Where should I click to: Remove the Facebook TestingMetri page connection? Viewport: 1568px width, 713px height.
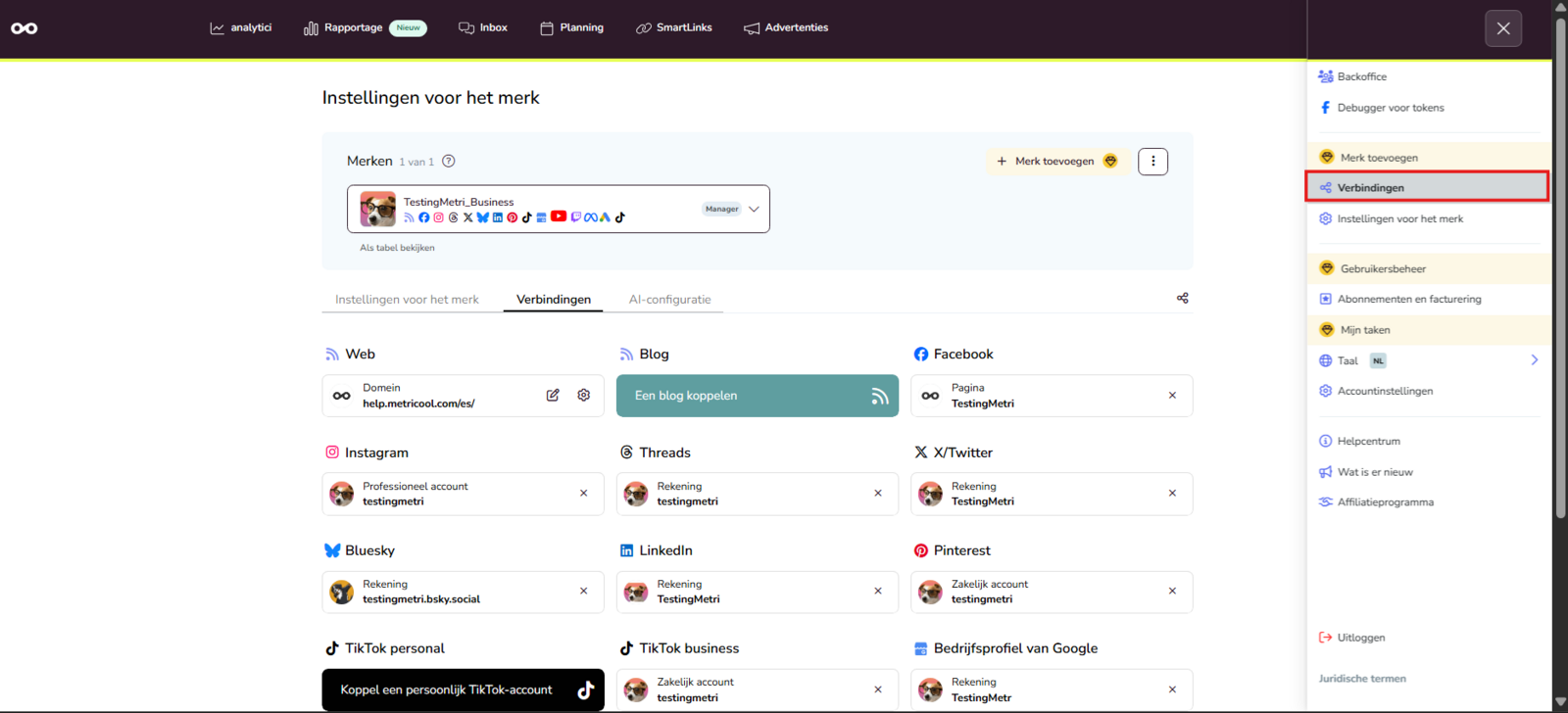[x=1172, y=396]
